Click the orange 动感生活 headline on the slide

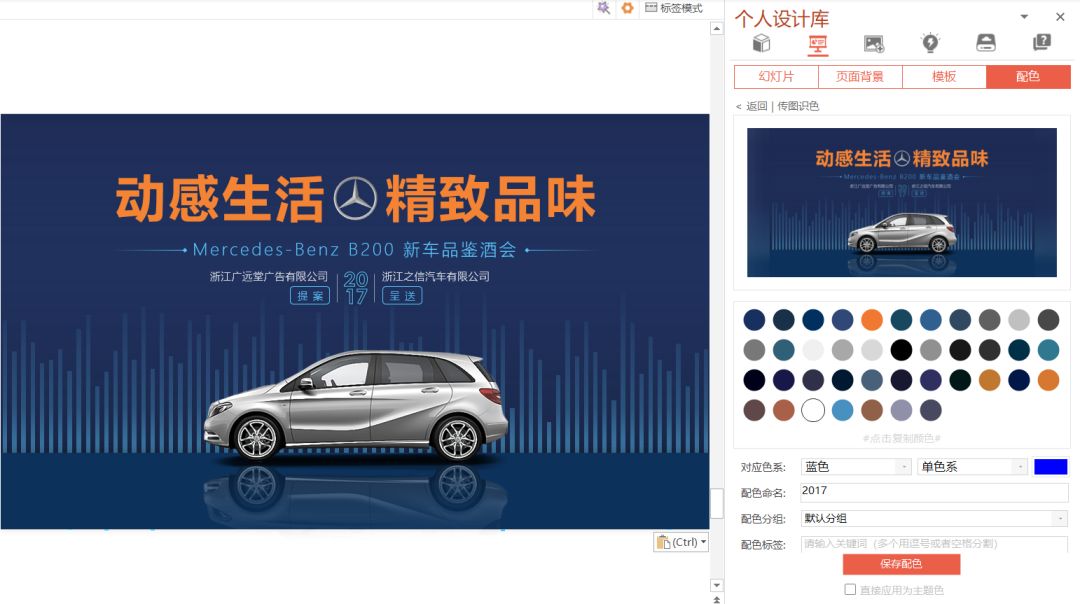[220, 199]
